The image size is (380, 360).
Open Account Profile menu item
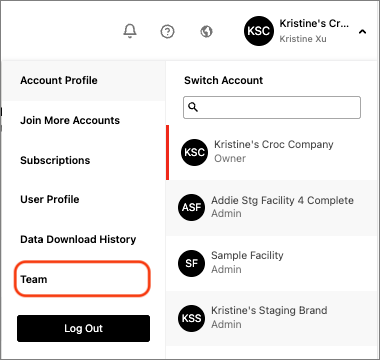click(x=83, y=80)
